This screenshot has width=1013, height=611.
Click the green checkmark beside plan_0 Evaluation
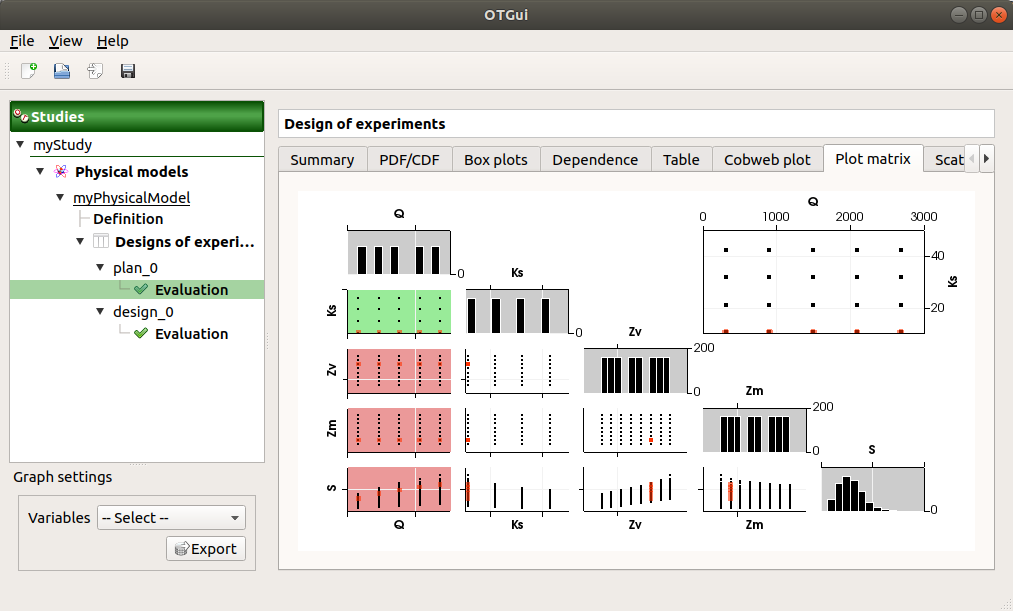140,289
